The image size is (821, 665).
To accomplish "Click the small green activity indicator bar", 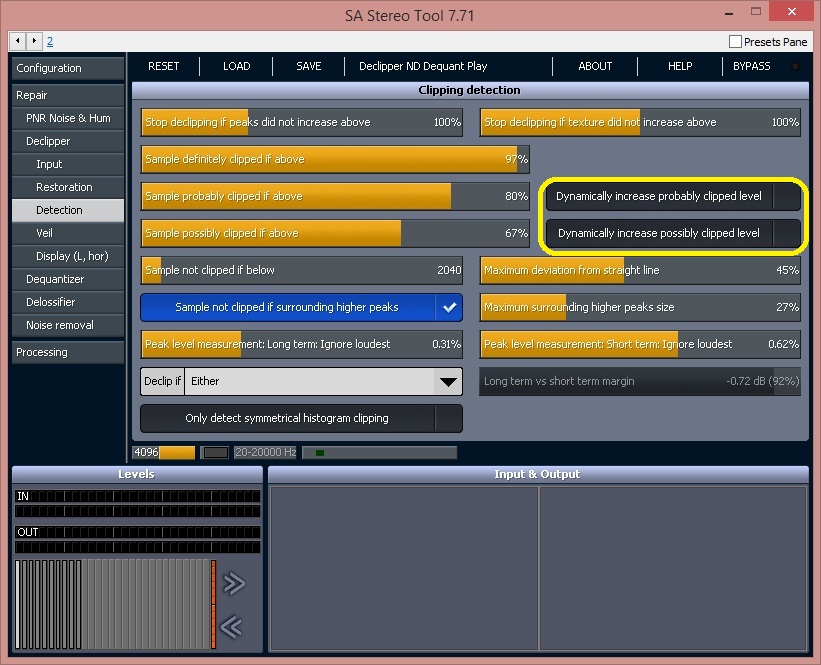I will (319, 452).
